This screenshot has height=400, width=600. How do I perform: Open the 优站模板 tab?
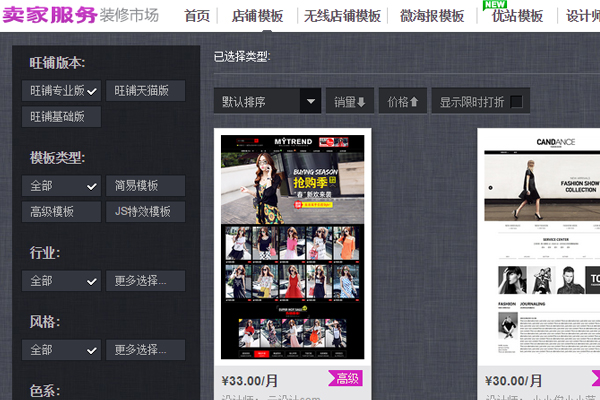point(517,16)
